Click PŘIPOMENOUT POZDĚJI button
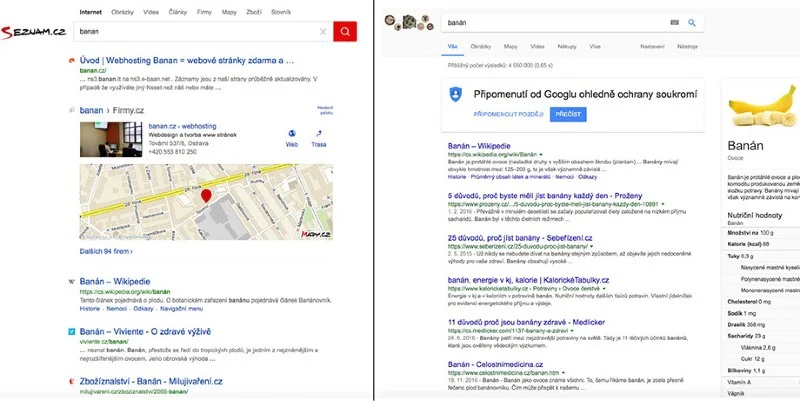Screen dimensions: 800x401 pyautogui.click(x=509, y=114)
